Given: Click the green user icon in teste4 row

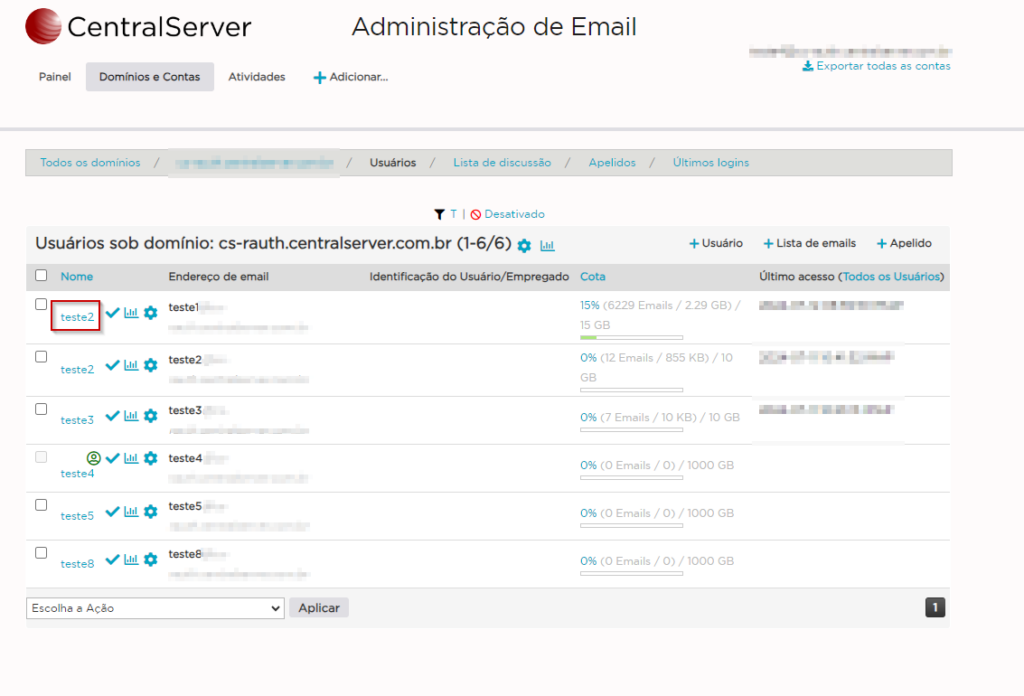Looking at the screenshot, I should tap(94, 458).
